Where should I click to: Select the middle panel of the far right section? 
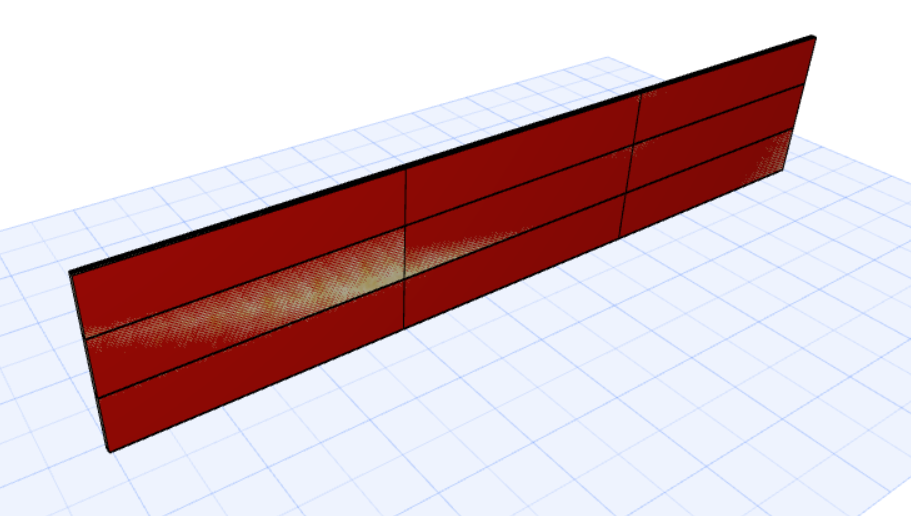click(715, 138)
